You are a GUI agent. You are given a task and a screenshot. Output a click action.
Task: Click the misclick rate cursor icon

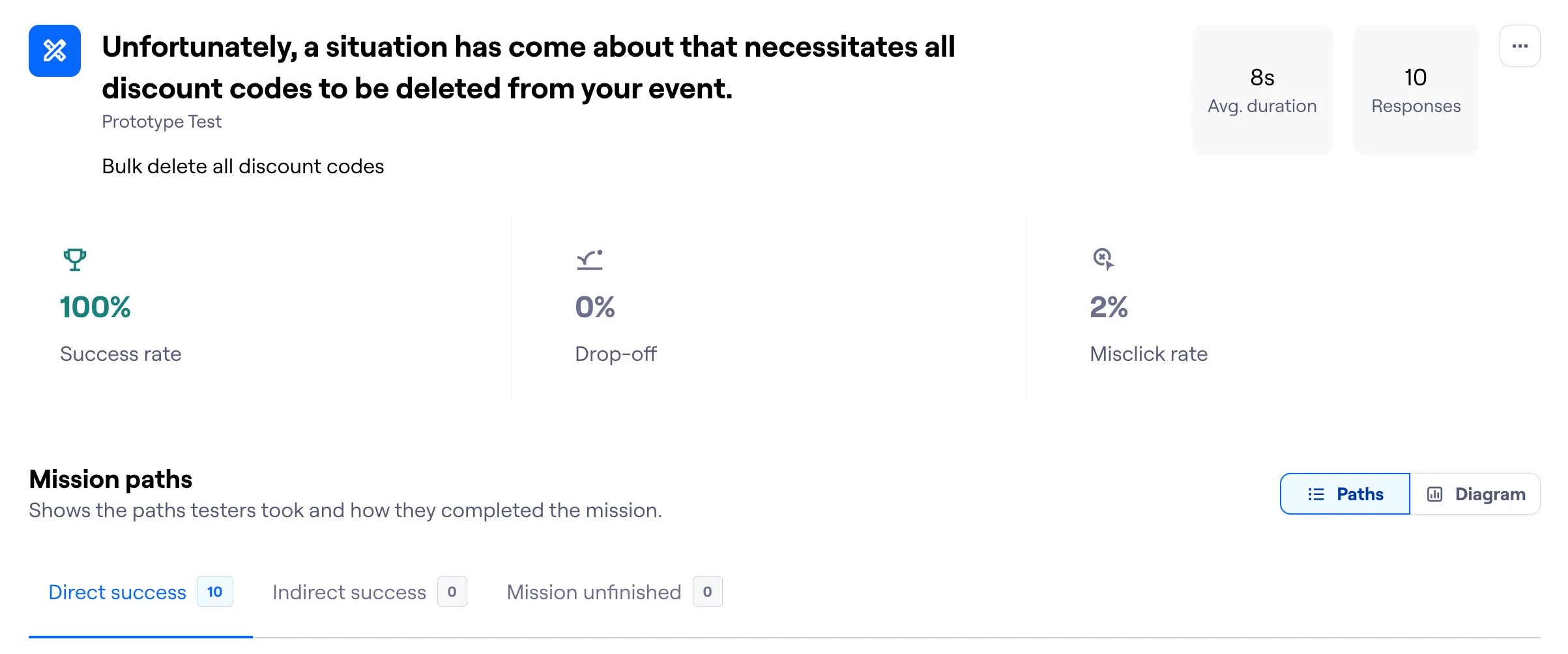coord(1103,259)
